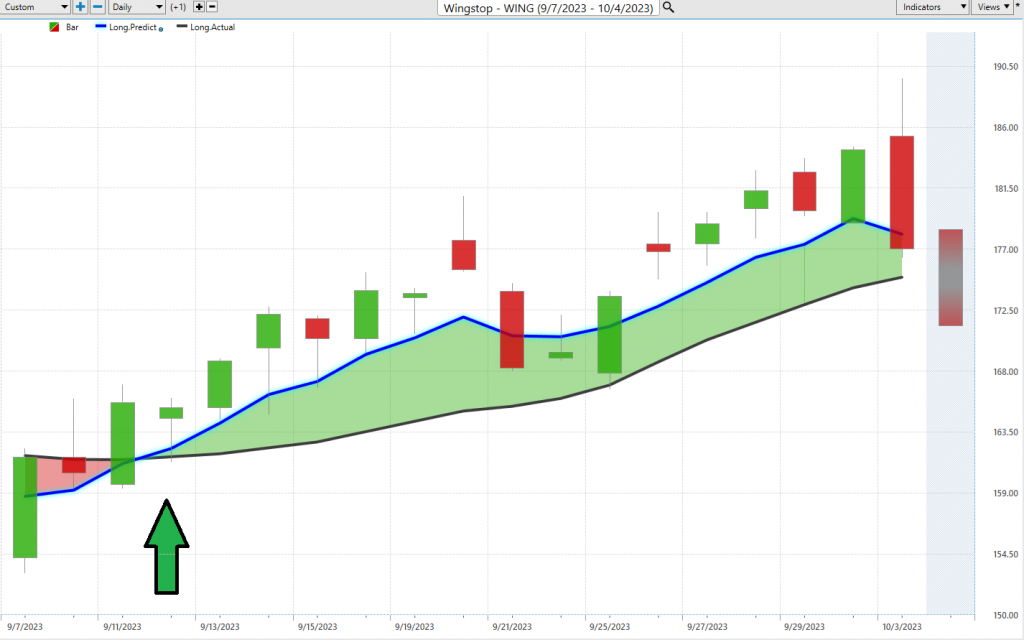Select the Long.Predict legend label
Screen dimensions: 1024x640
coord(133,27)
